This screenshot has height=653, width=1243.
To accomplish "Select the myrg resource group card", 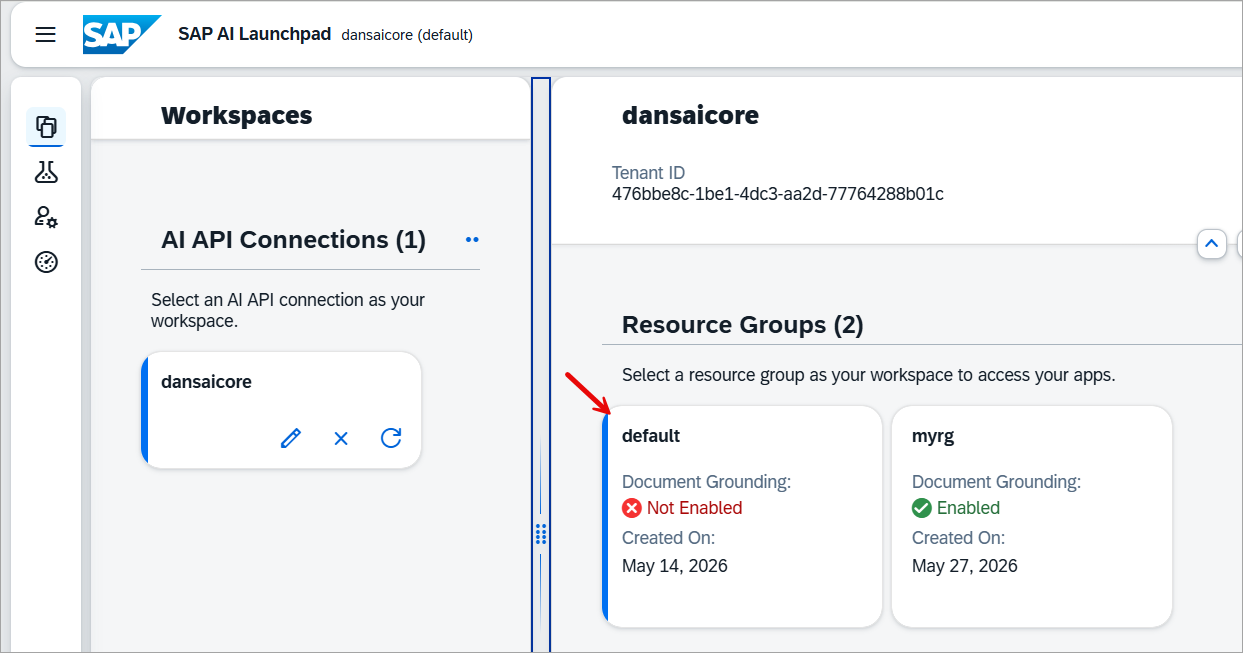I will (x=1031, y=516).
